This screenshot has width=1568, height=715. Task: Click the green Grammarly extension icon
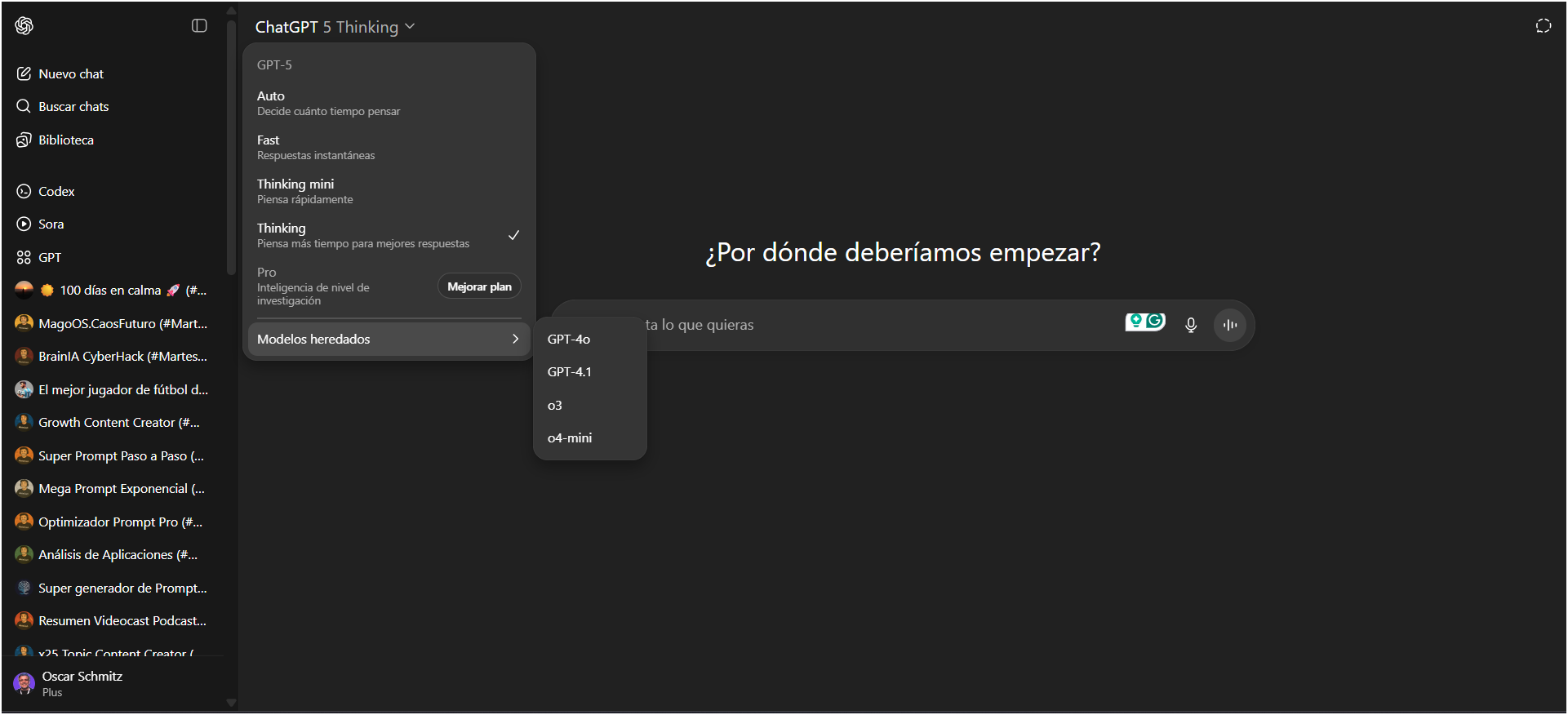pos(1155,322)
